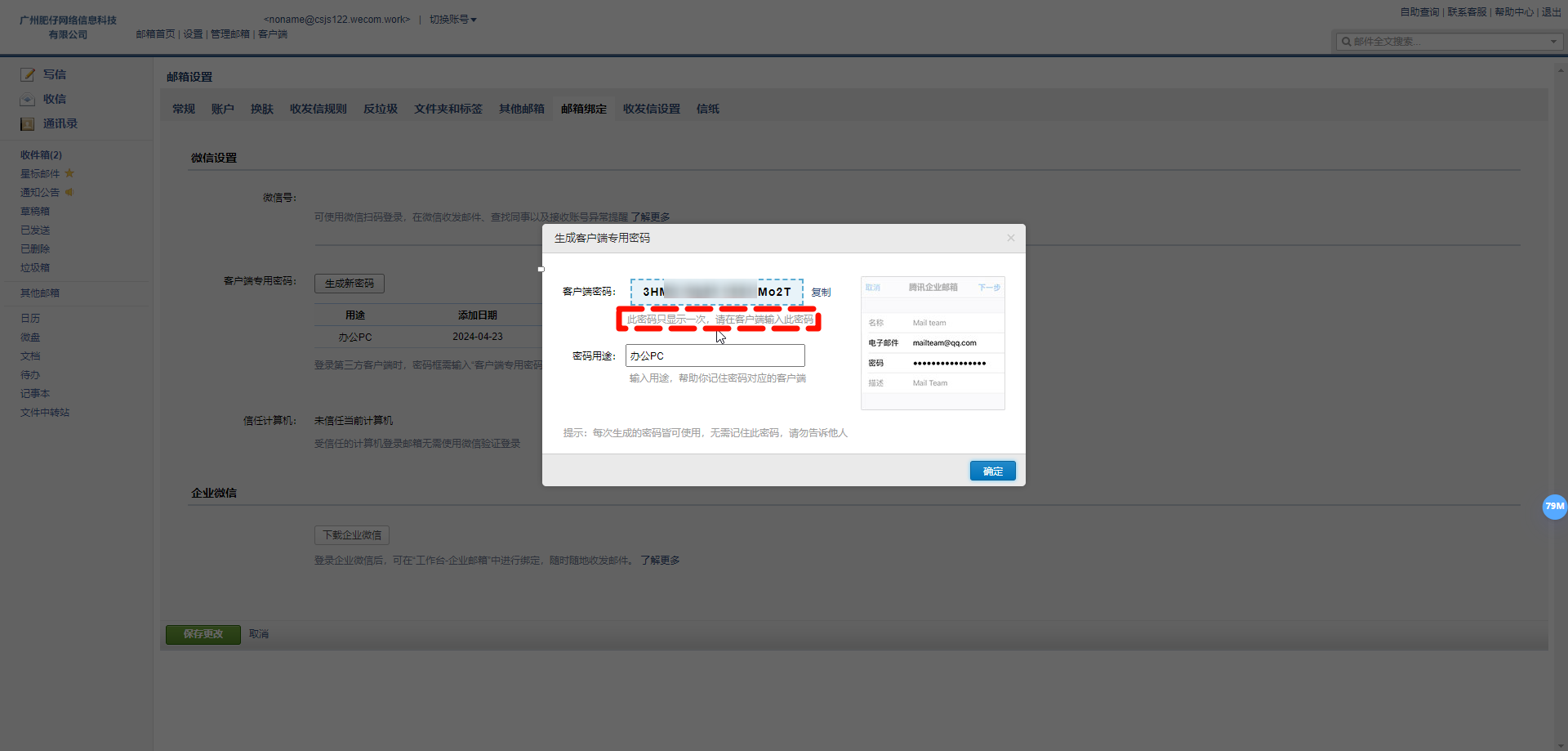
Task: Open the 下一步 next step in phone preview
Action: click(x=990, y=288)
